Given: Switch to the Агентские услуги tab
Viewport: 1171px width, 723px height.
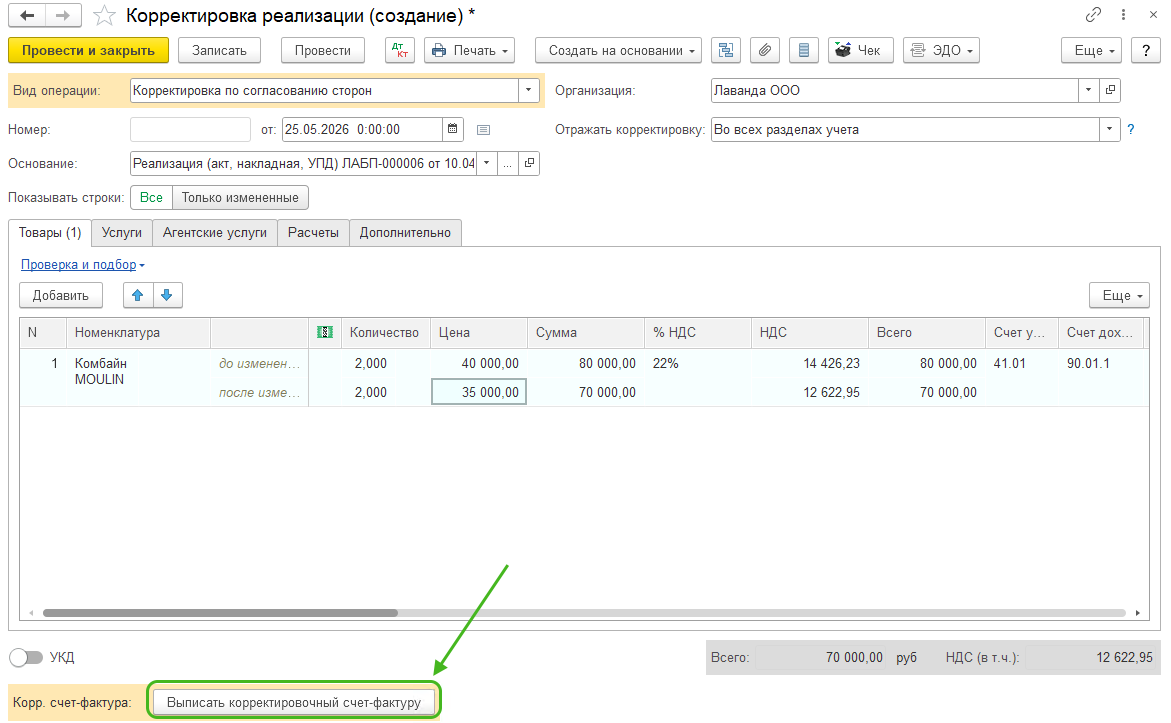Looking at the screenshot, I should coord(215,232).
